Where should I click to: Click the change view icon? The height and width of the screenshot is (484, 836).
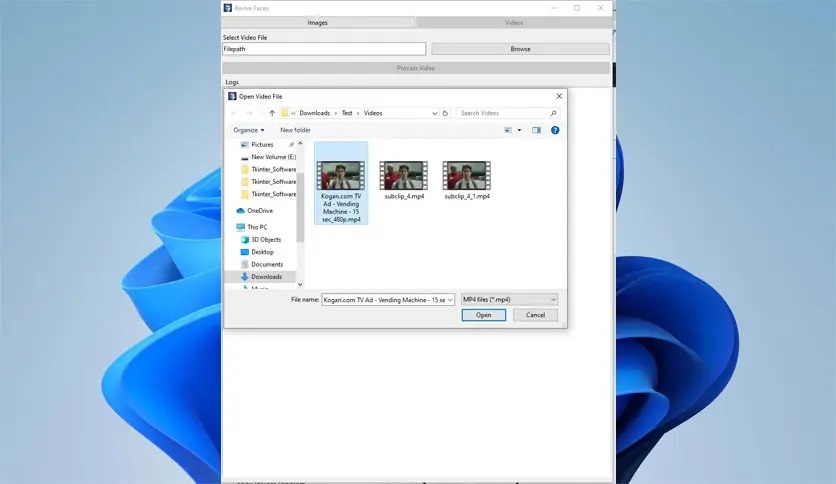pos(508,130)
